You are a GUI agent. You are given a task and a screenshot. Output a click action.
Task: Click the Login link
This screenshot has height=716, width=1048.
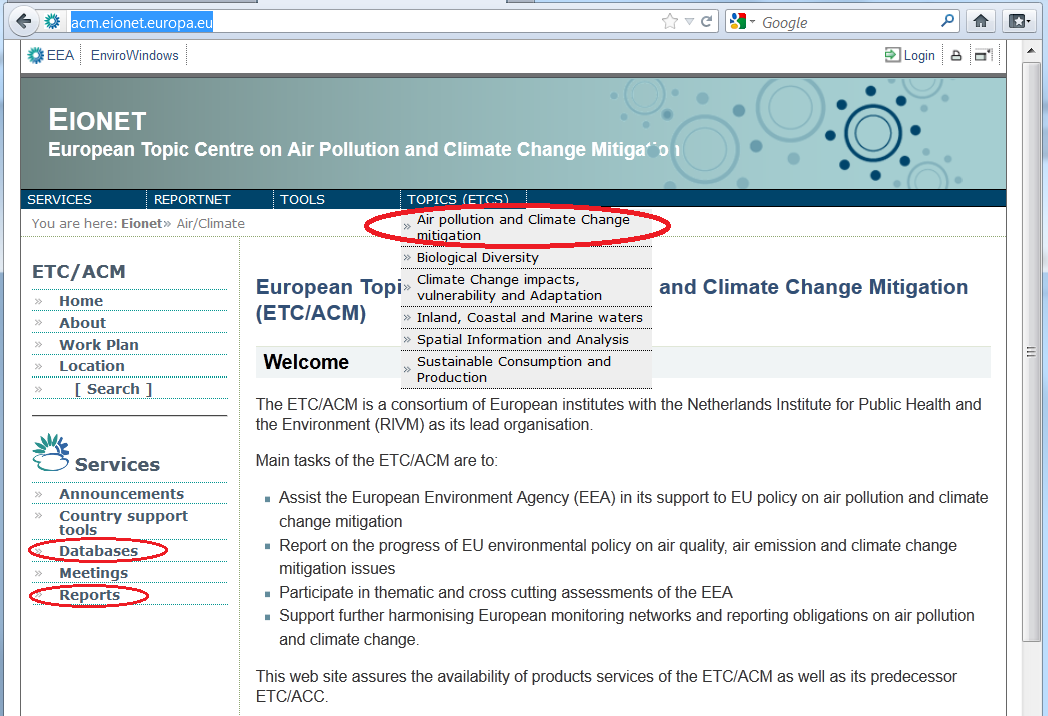click(x=910, y=55)
